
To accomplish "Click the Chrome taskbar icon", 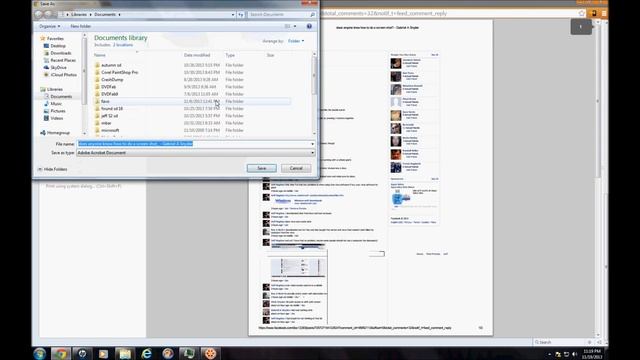I will click(61, 353).
